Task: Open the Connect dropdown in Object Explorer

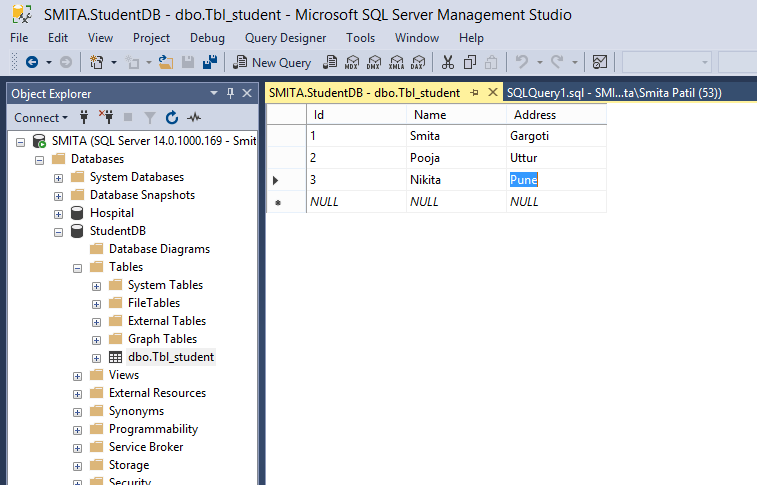Action: tap(41, 118)
